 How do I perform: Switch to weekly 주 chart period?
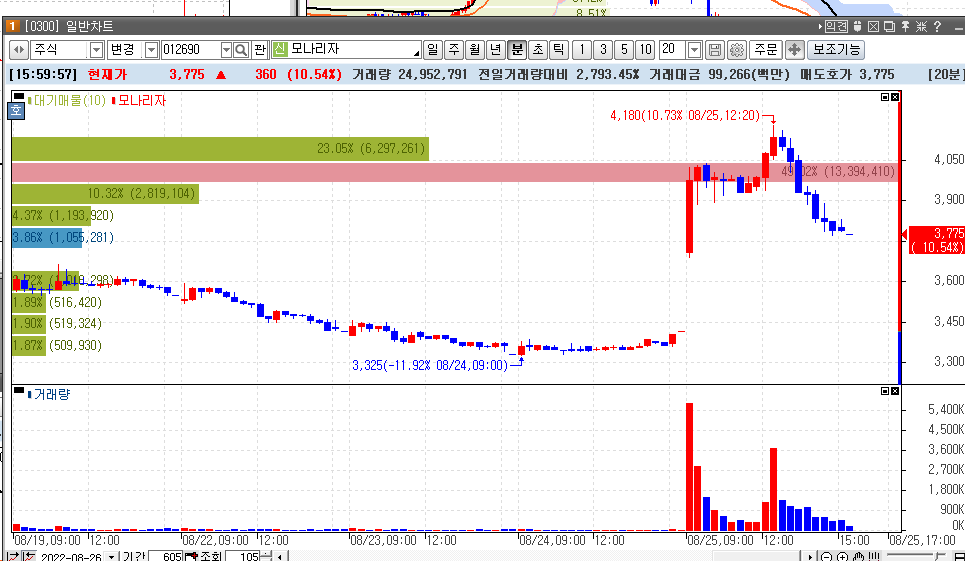[454, 50]
